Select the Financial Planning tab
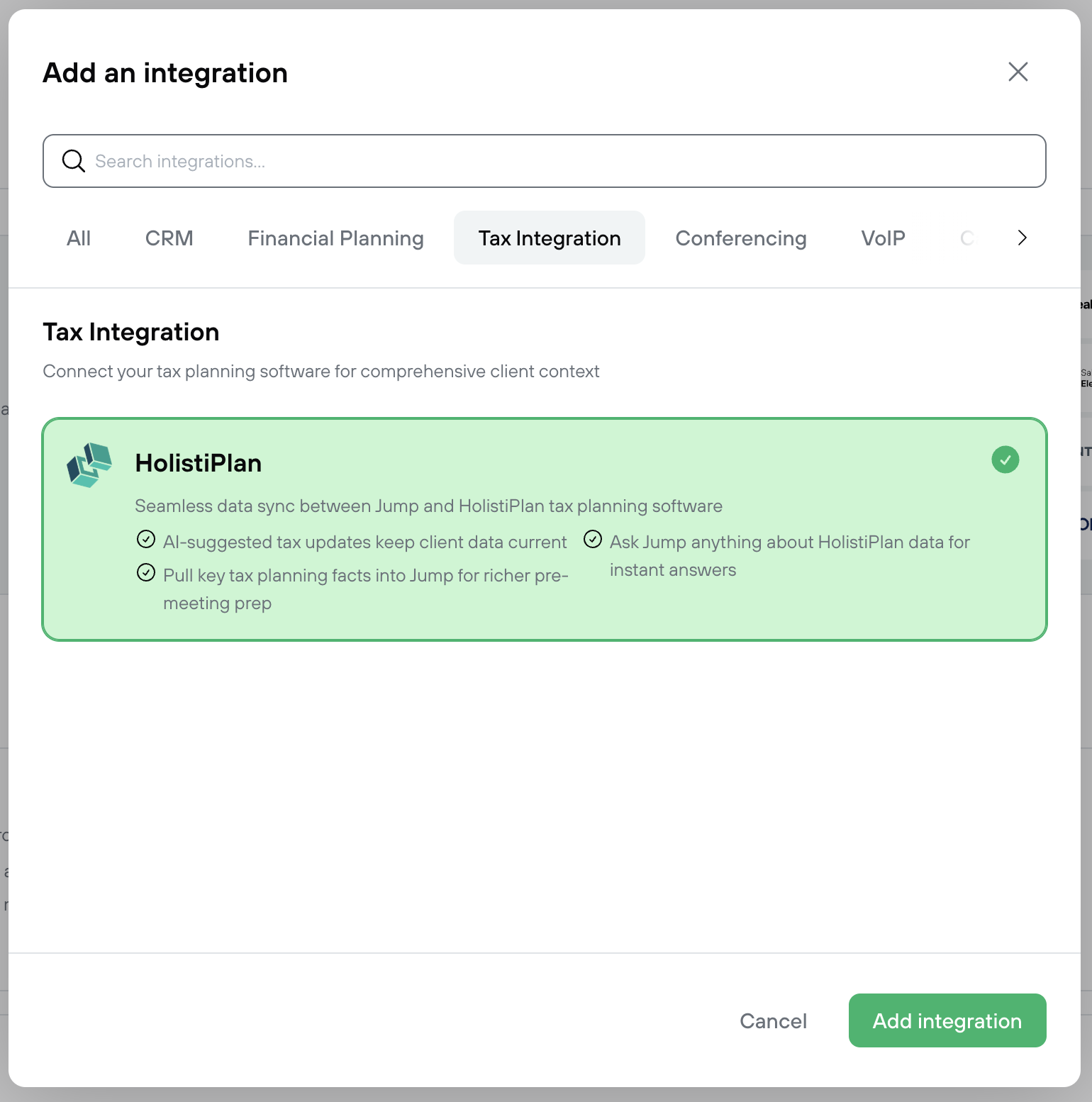This screenshot has width=1092, height=1102. (335, 238)
